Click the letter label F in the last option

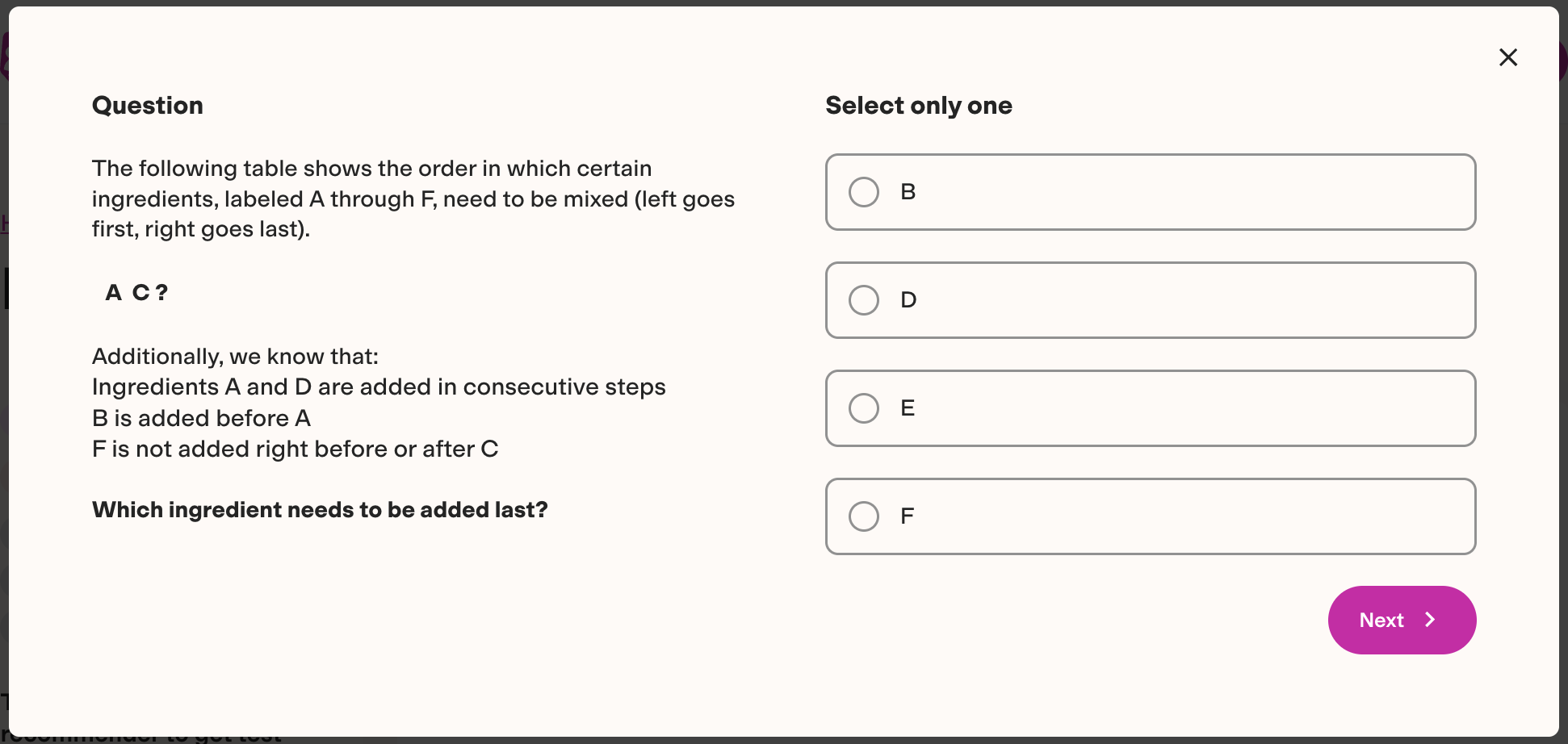tap(908, 516)
